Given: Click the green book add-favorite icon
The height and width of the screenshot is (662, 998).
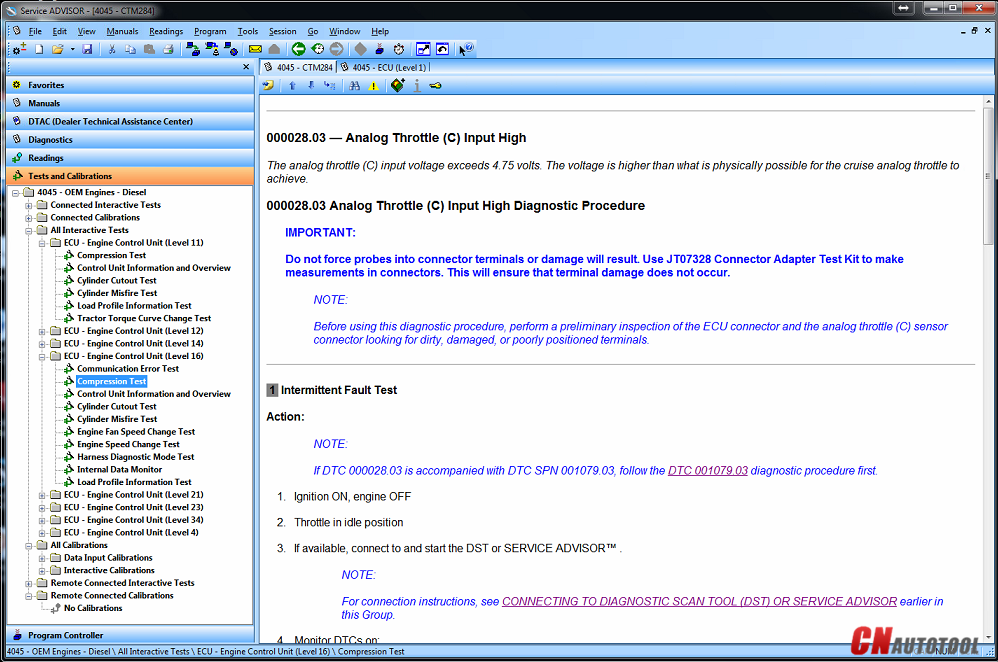Looking at the screenshot, I should tap(398, 85).
